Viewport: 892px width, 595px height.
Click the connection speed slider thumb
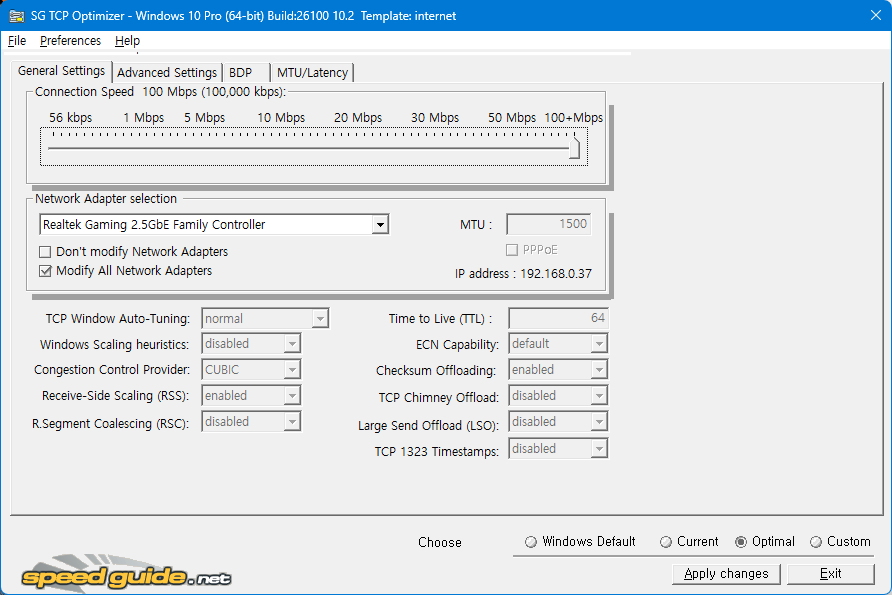click(x=575, y=148)
